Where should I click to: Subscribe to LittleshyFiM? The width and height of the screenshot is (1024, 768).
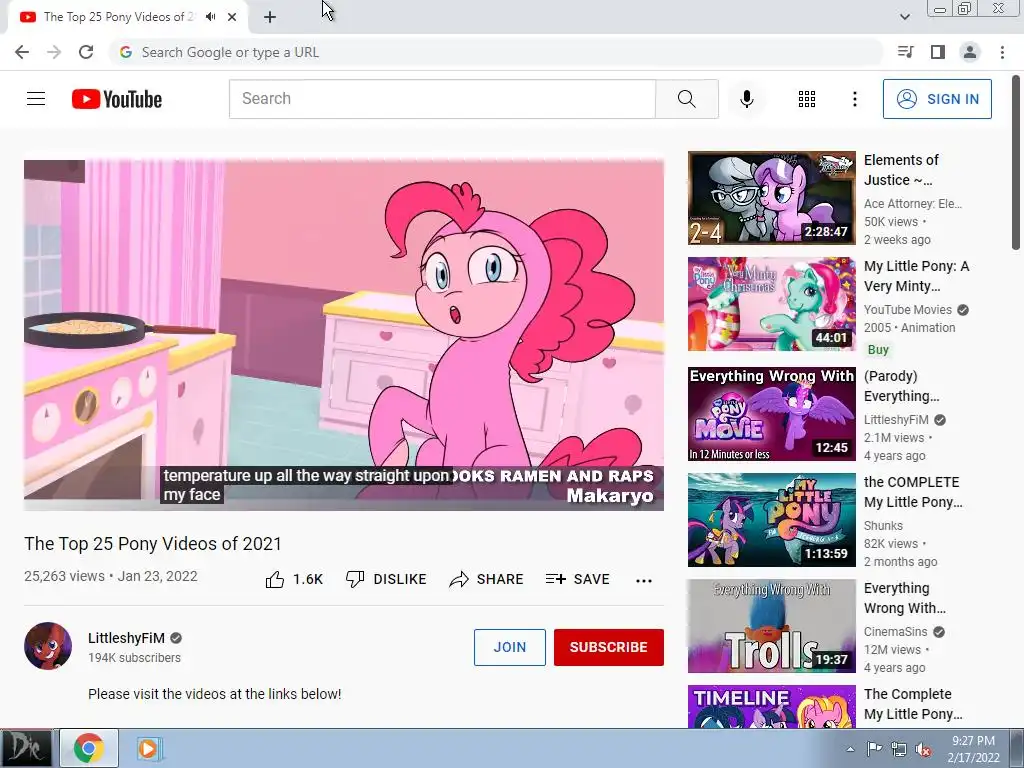pos(609,647)
